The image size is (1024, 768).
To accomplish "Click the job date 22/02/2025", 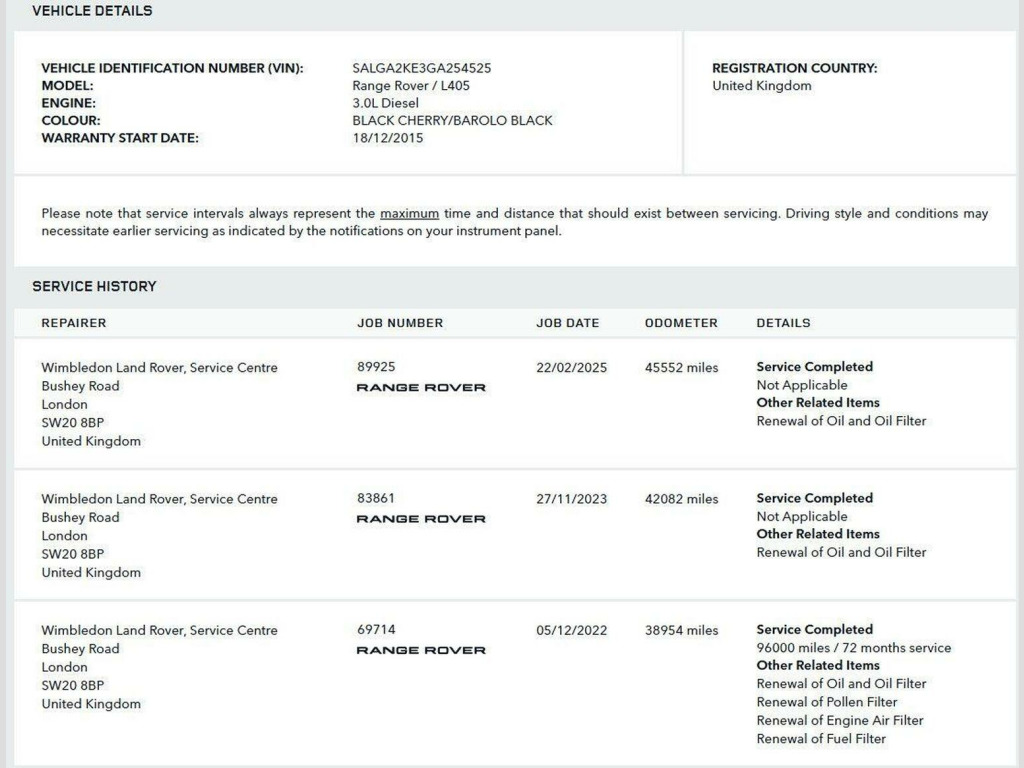I will (x=571, y=367).
